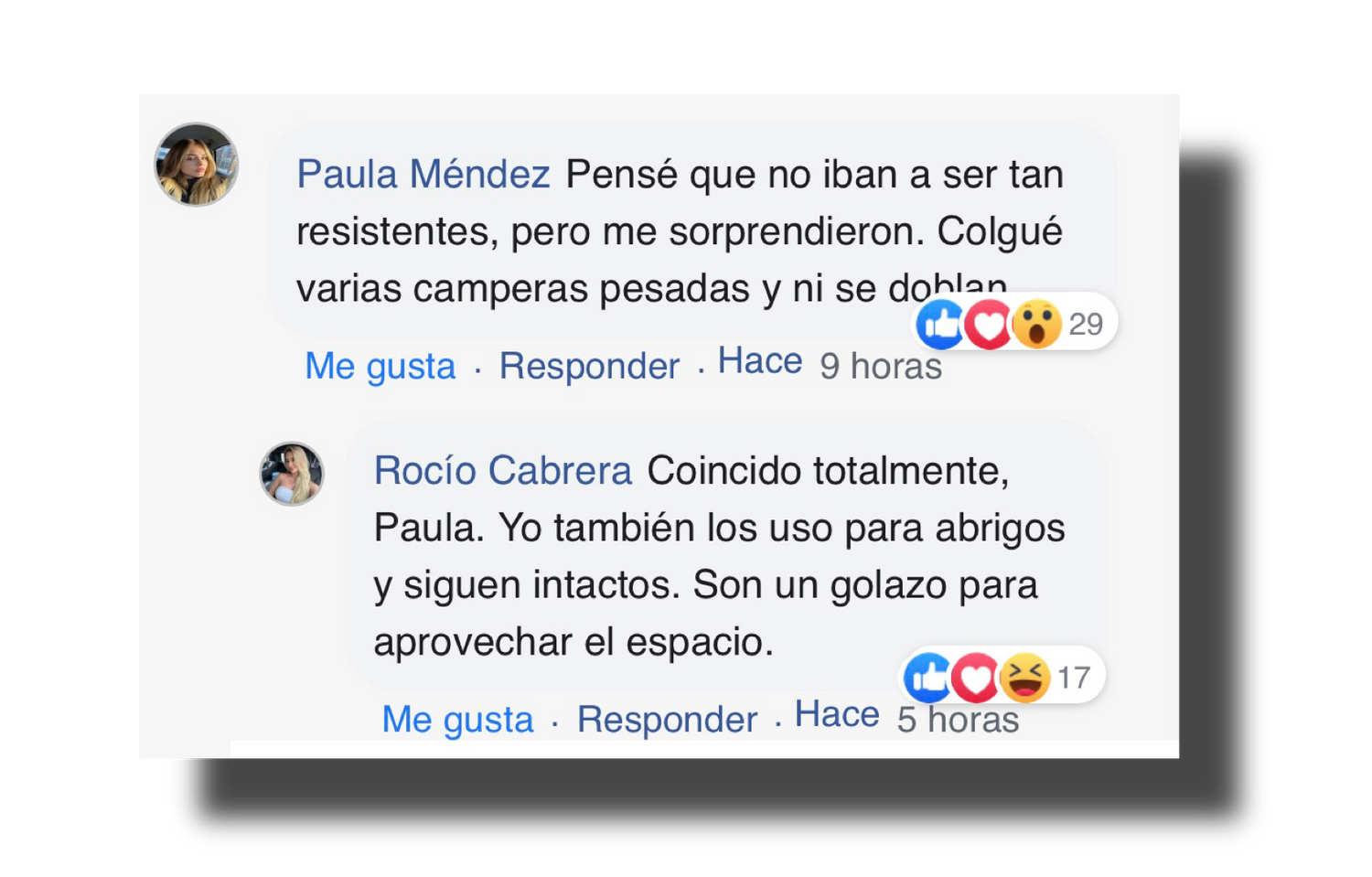Click the 17 reactions count
The image size is (1372, 877).
click(x=1074, y=679)
